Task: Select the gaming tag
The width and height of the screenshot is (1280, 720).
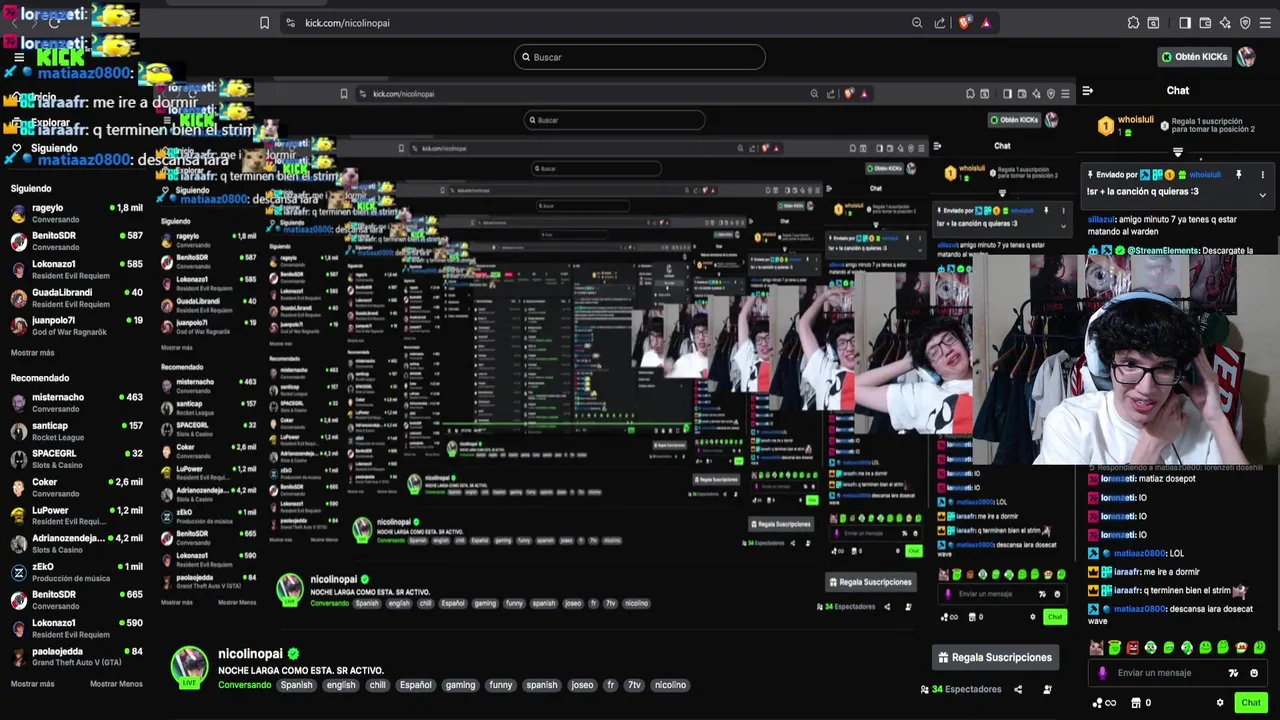Action: coord(460,685)
